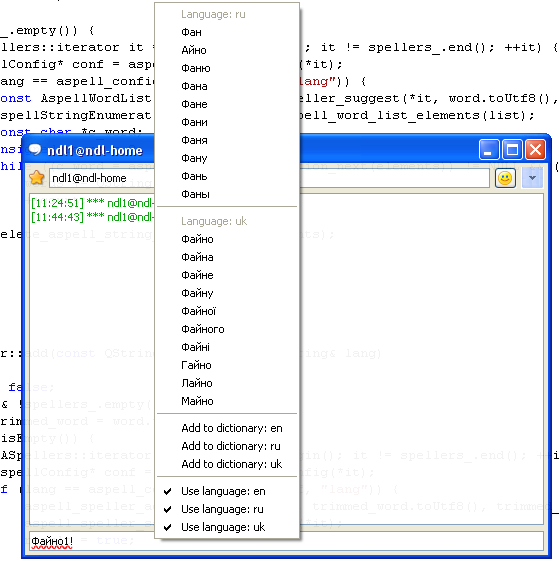
Task: Click the chat log line at 11:24:51
Action: pos(93,203)
